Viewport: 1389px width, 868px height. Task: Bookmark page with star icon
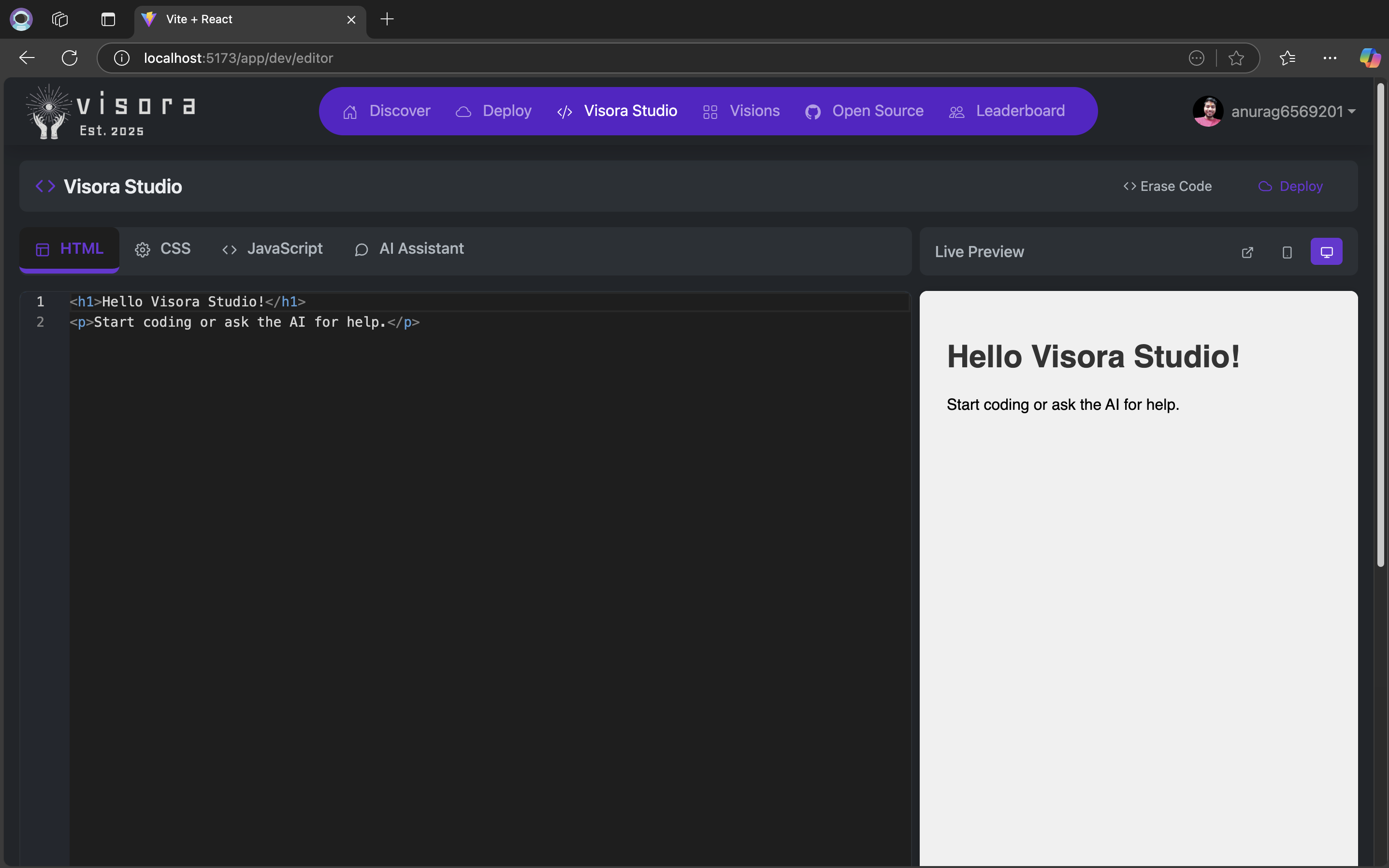1236,58
